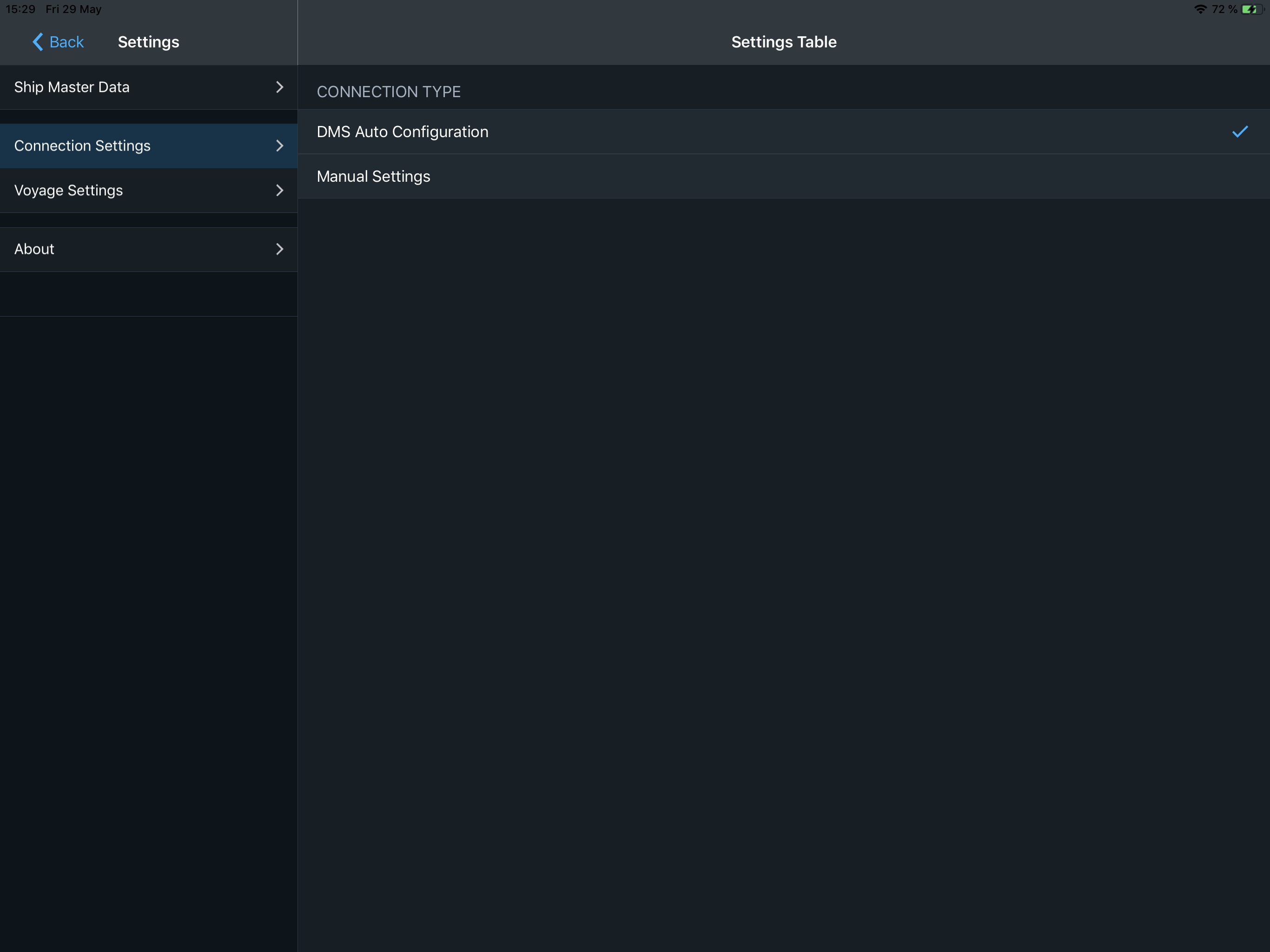Expand Ship Master Data chevron arrow

[279, 87]
